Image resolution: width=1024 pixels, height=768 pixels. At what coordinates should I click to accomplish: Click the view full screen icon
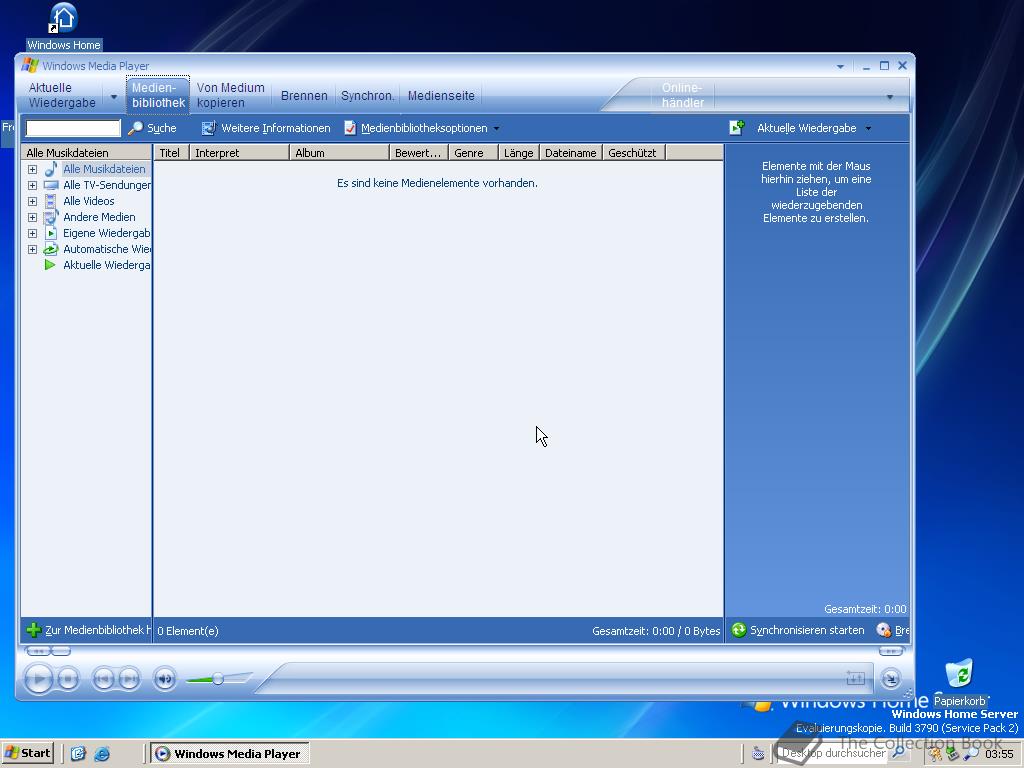pos(856,679)
